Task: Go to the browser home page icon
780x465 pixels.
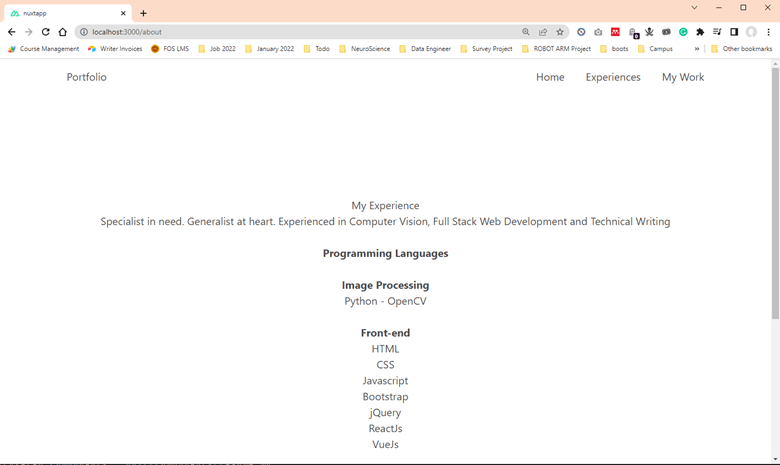Action: click(x=62, y=32)
